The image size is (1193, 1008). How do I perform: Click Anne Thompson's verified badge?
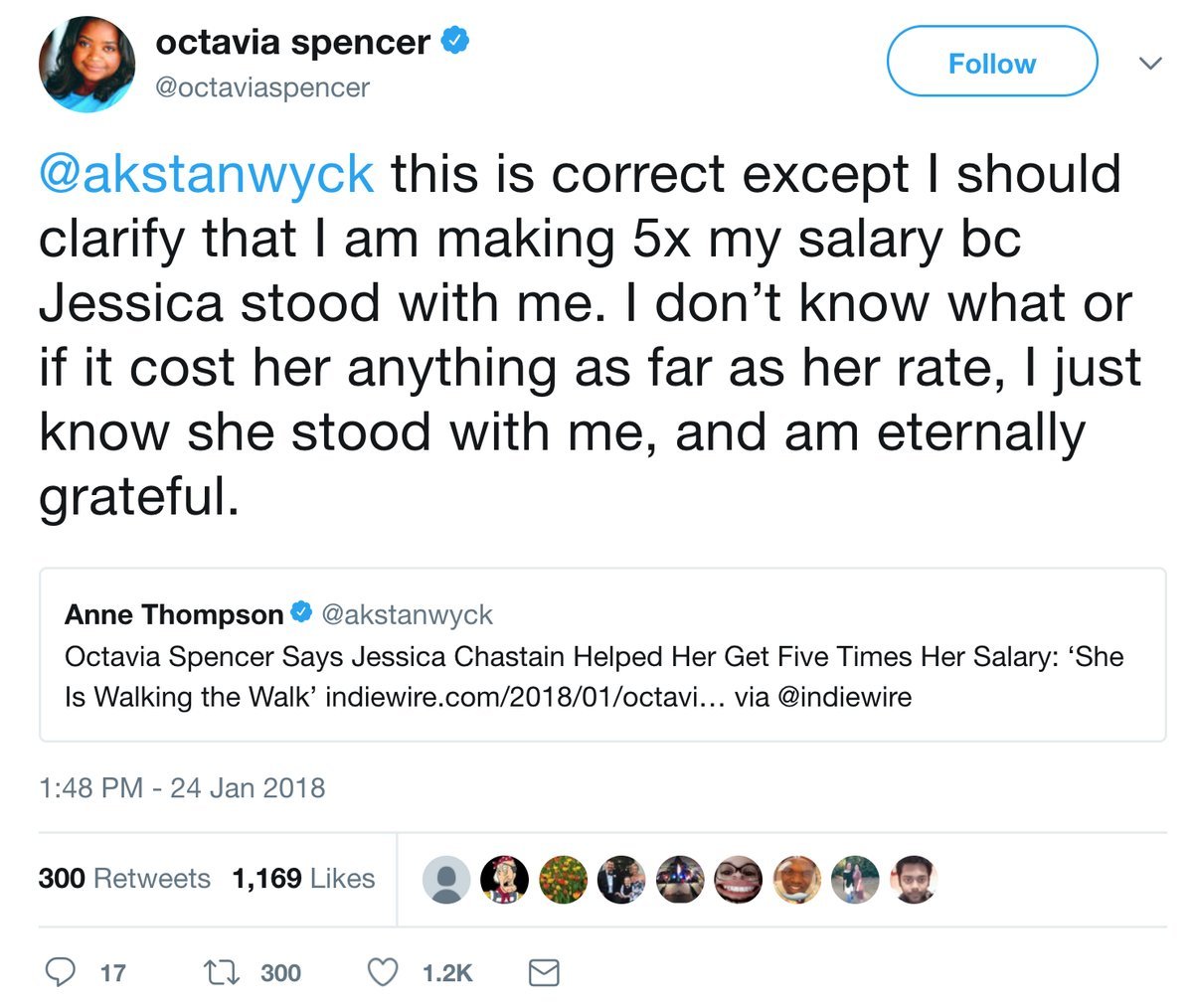301,613
